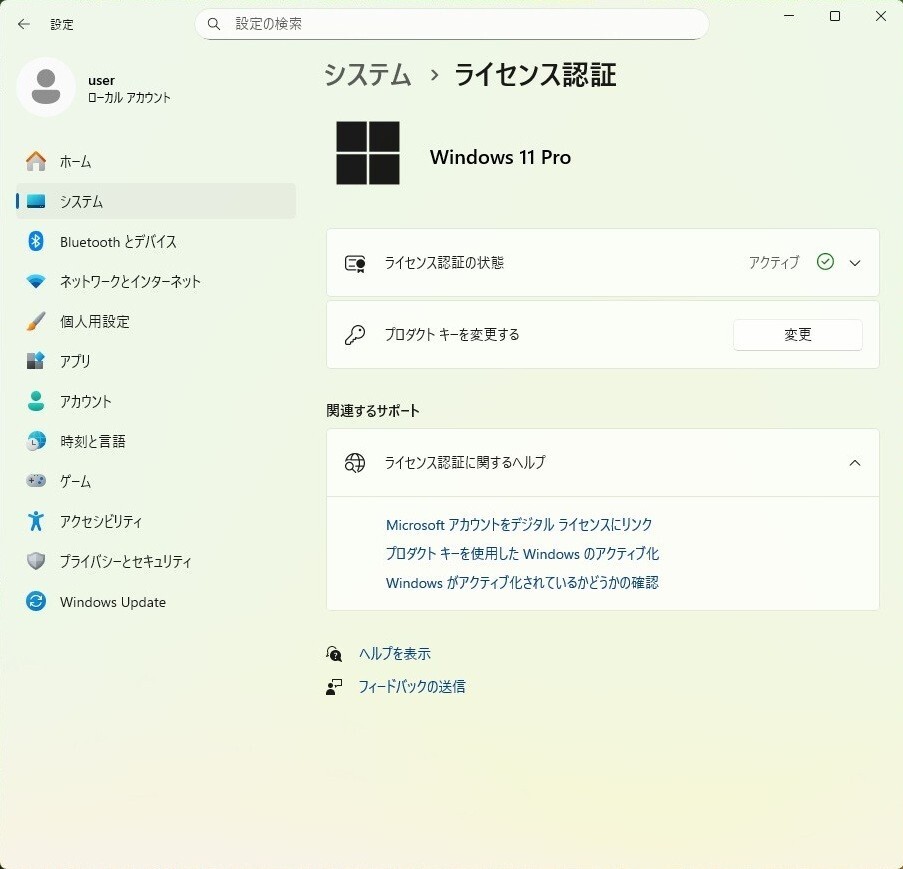Click the privacy shield icon in sidebar
Screen dimensions: 903x869
[36, 561]
